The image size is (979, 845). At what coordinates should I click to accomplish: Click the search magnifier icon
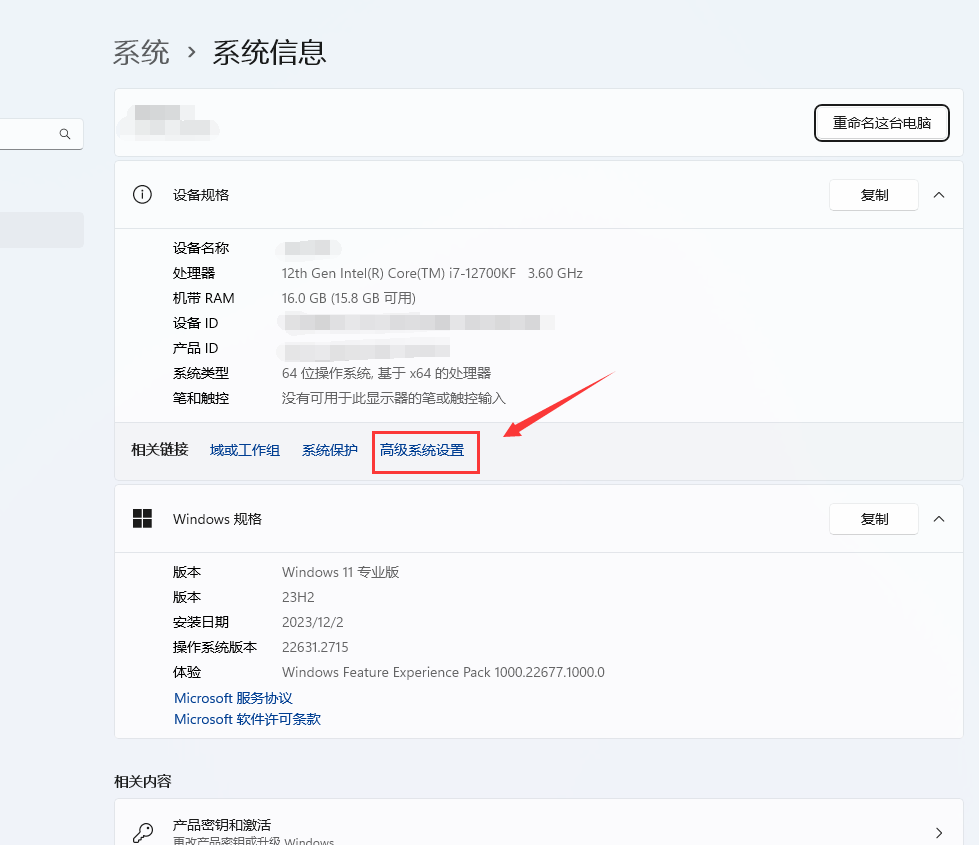pyautogui.click(x=64, y=134)
